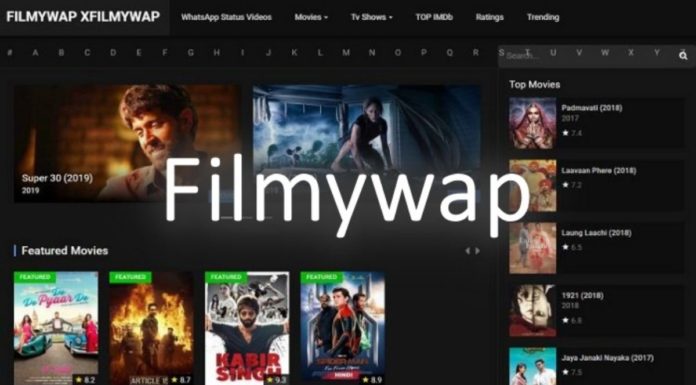This screenshot has width=696, height=385.
Task: Open the Ratings page
Action: 490,17
